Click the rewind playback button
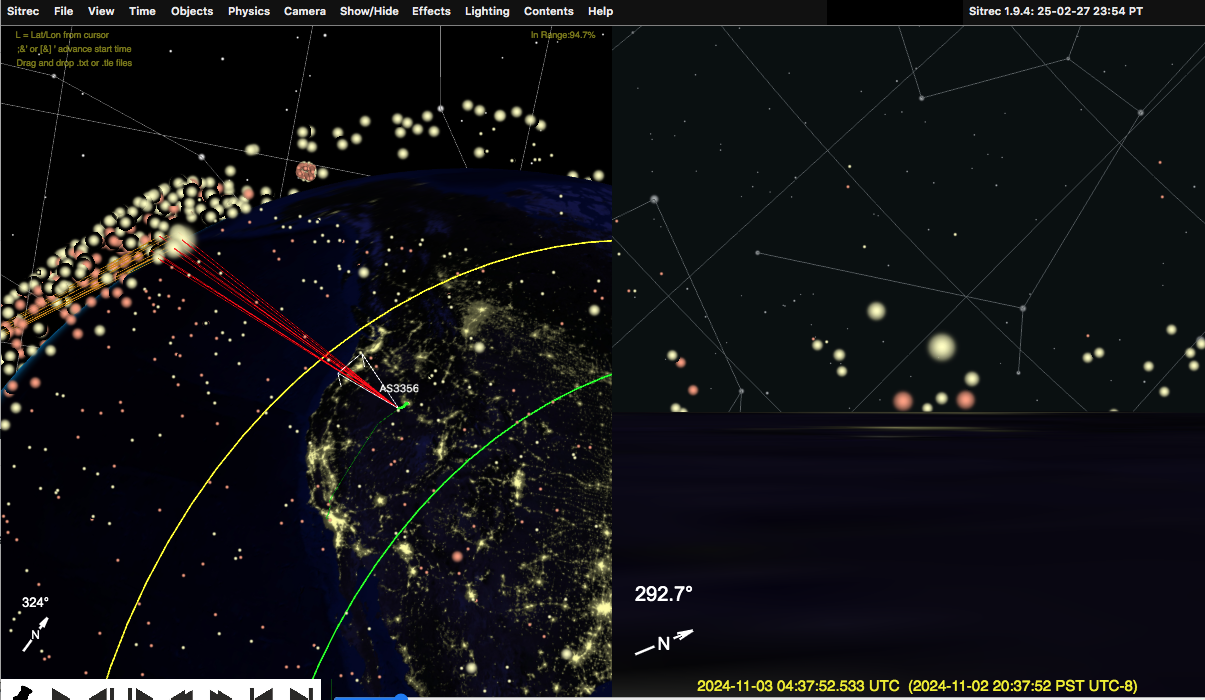The height and width of the screenshot is (700, 1205). [180, 692]
